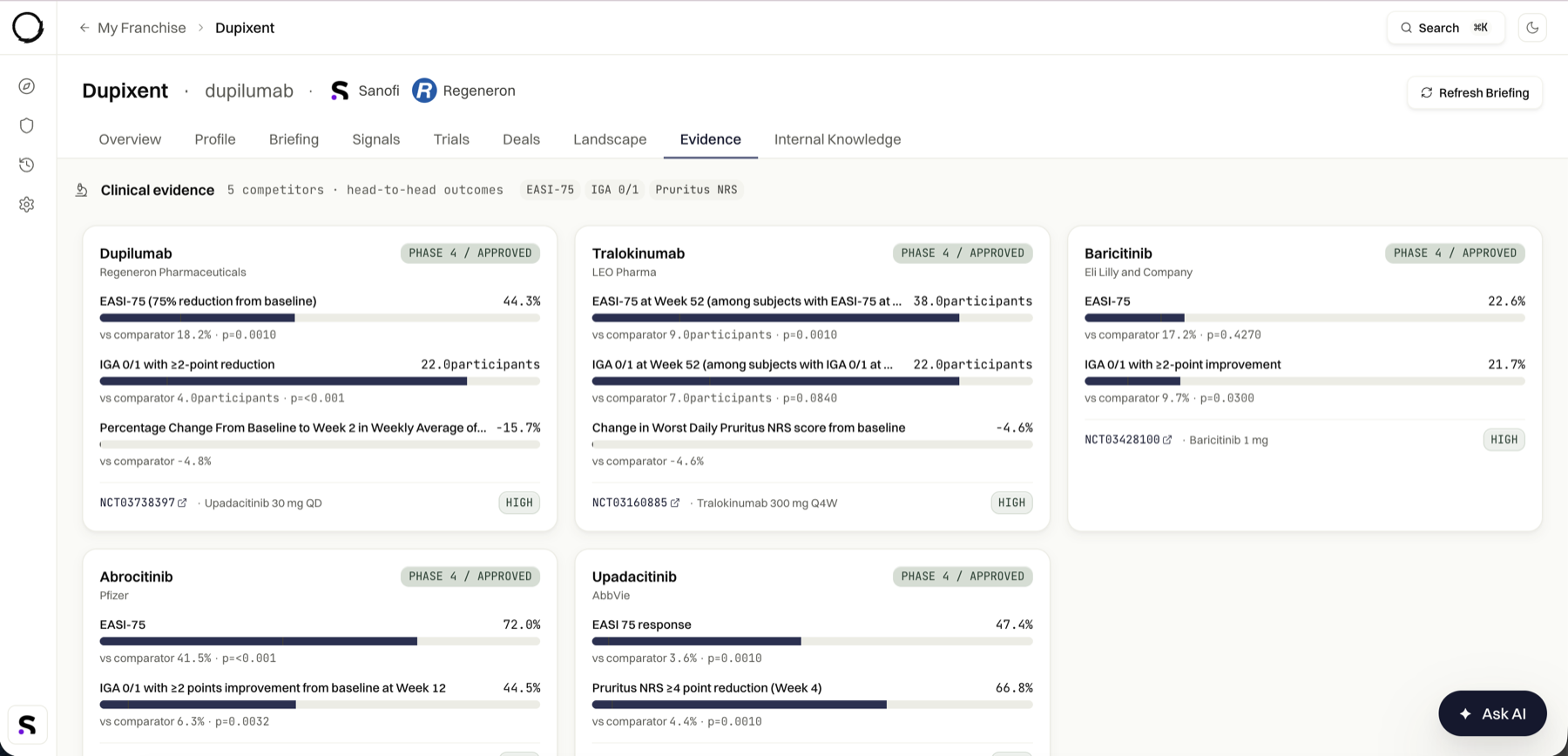This screenshot has width=1568, height=756.
Task: Click the microscope icon beside Clinical evidence
Action: (x=82, y=190)
